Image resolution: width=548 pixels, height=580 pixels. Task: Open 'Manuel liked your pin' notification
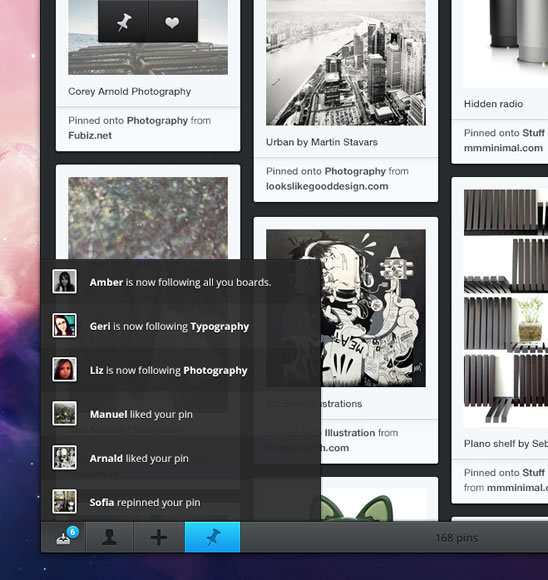pos(141,414)
